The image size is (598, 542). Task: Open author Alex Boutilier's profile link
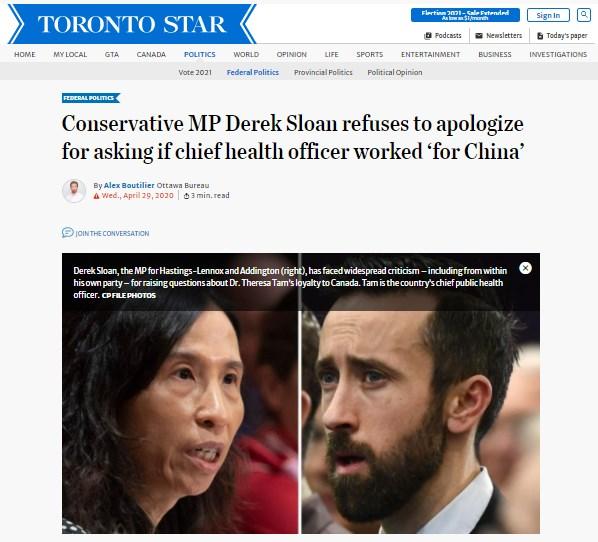(x=129, y=185)
